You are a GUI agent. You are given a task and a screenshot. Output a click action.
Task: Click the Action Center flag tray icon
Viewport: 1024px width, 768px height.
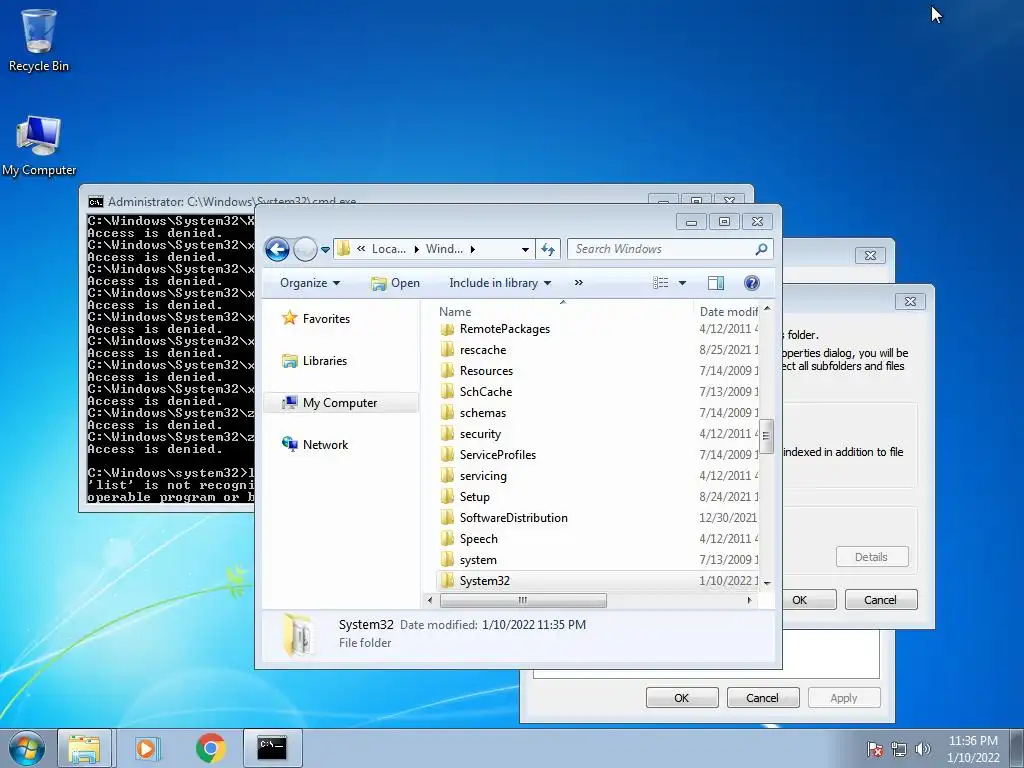pos(875,749)
